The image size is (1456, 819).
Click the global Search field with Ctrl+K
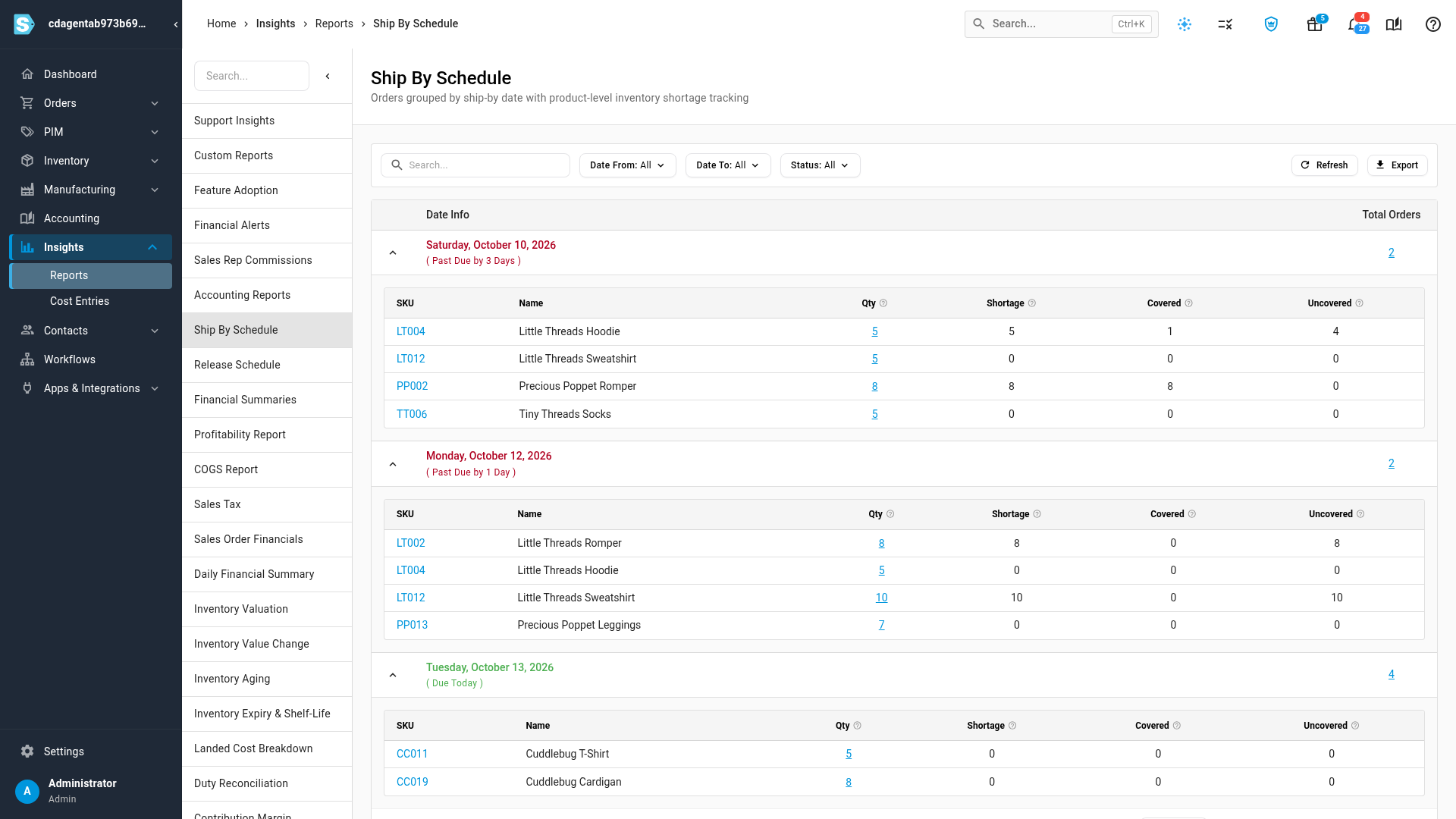pyautogui.click(x=1061, y=24)
